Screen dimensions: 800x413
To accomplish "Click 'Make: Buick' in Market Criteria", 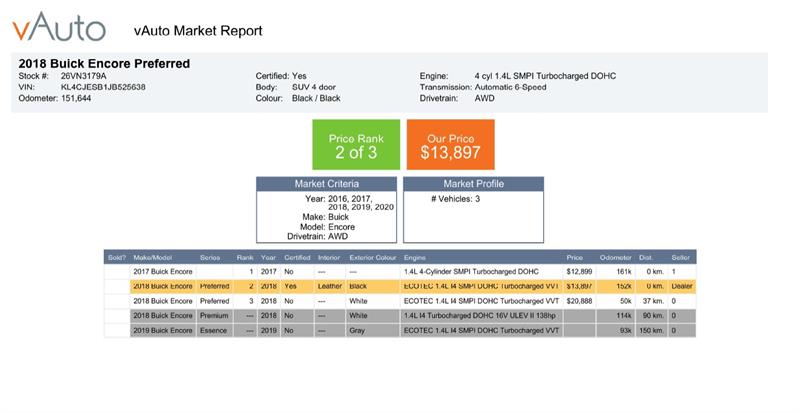I will [x=326, y=217].
